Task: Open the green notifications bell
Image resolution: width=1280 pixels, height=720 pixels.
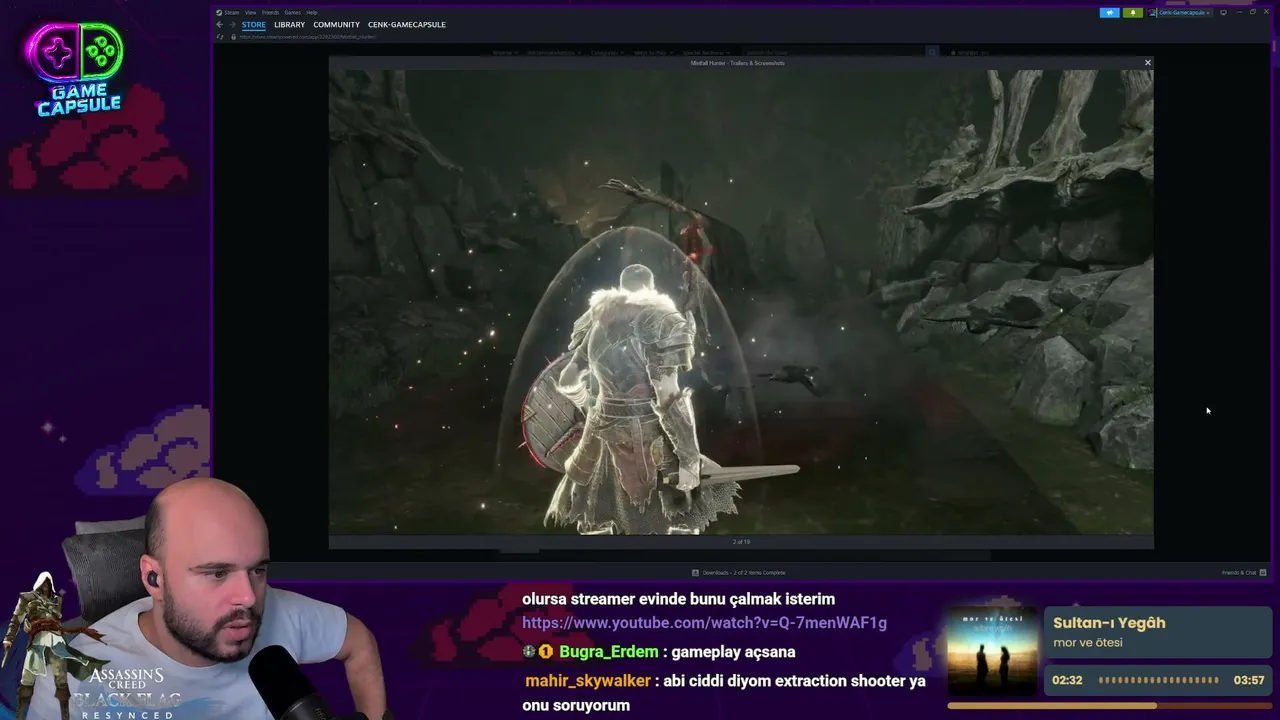Action: tap(1132, 13)
